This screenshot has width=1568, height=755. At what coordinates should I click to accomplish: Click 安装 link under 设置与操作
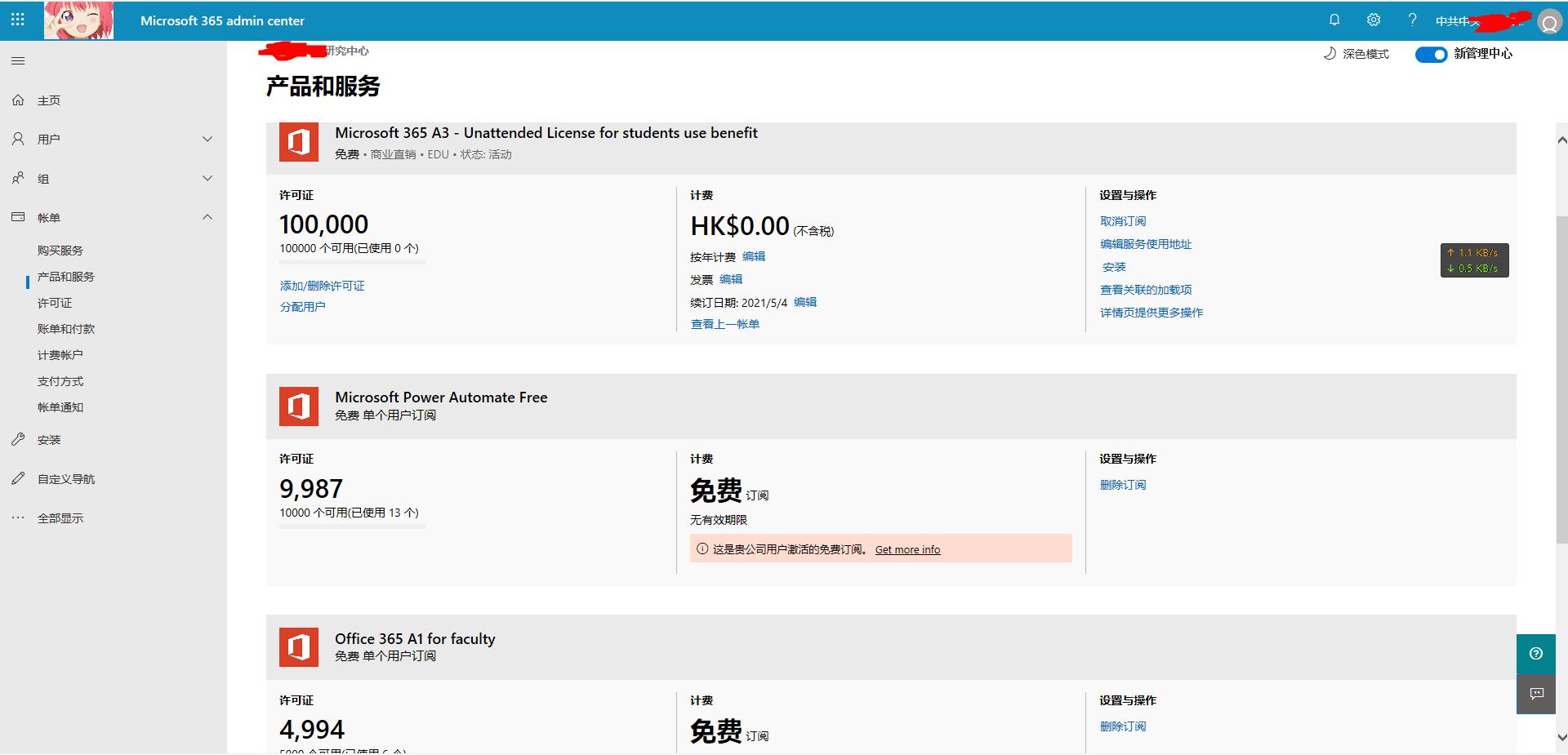click(x=1114, y=267)
